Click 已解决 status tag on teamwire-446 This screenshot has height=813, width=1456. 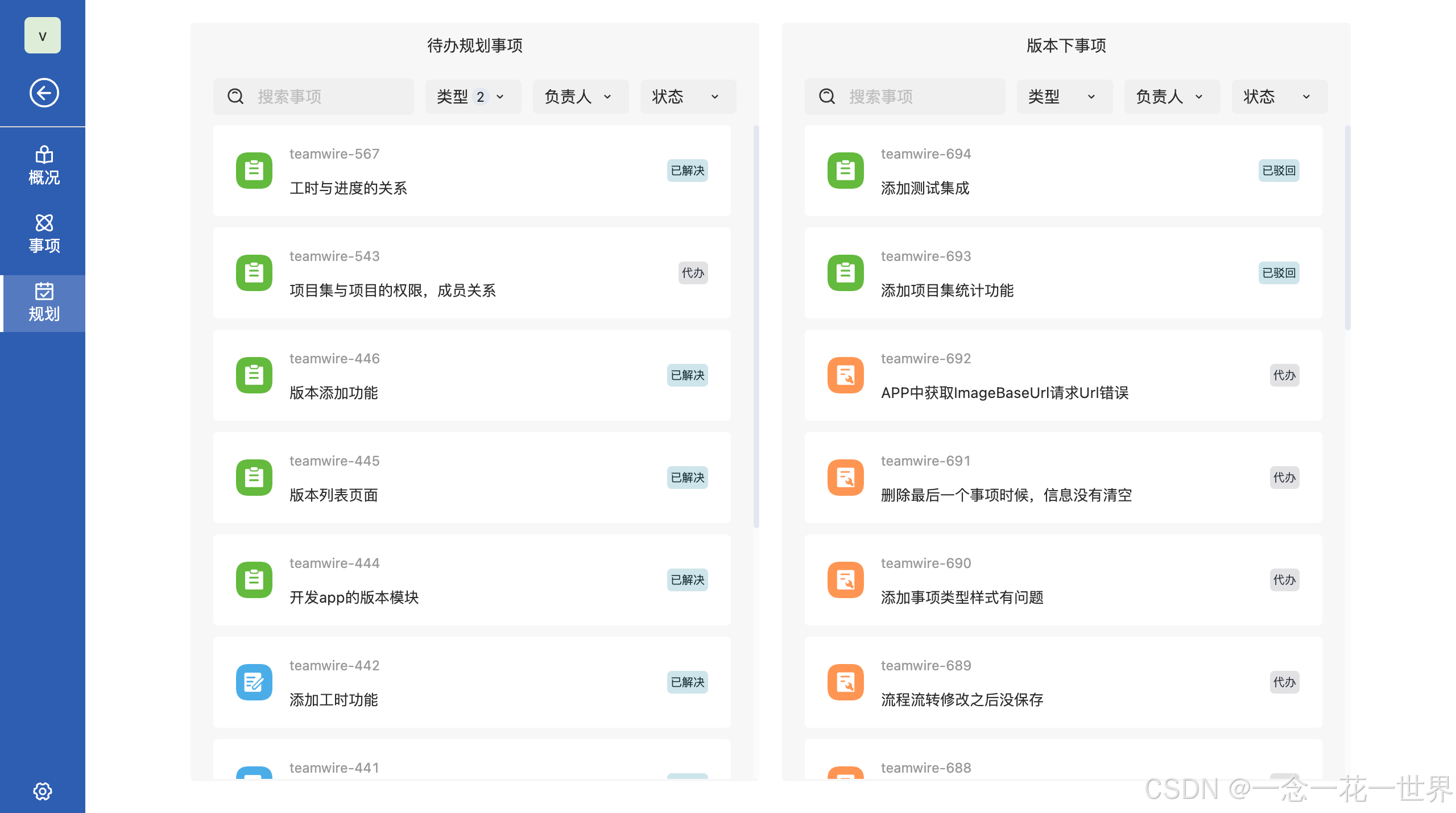[687, 375]
